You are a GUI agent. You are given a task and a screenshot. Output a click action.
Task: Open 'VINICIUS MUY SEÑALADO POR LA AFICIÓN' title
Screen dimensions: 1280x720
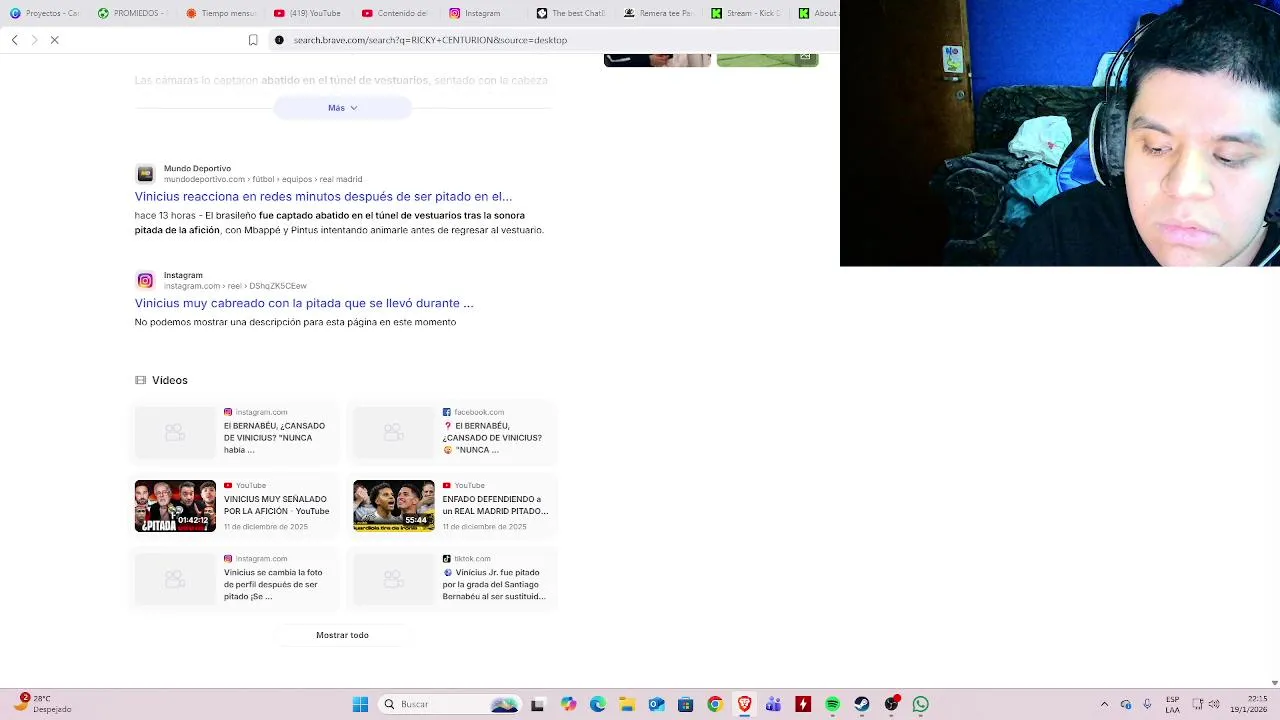(x=276, y=505)
